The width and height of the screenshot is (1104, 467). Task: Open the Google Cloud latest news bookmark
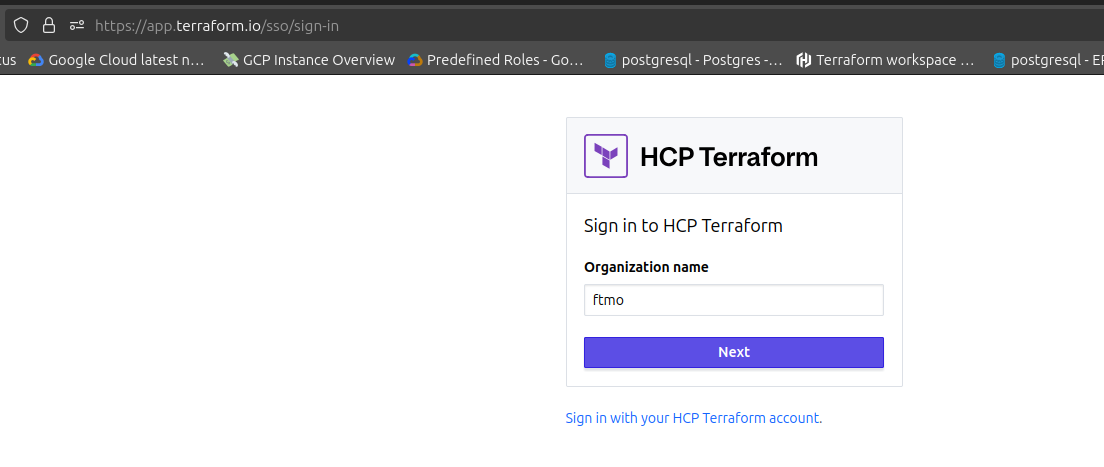[116, 60]
